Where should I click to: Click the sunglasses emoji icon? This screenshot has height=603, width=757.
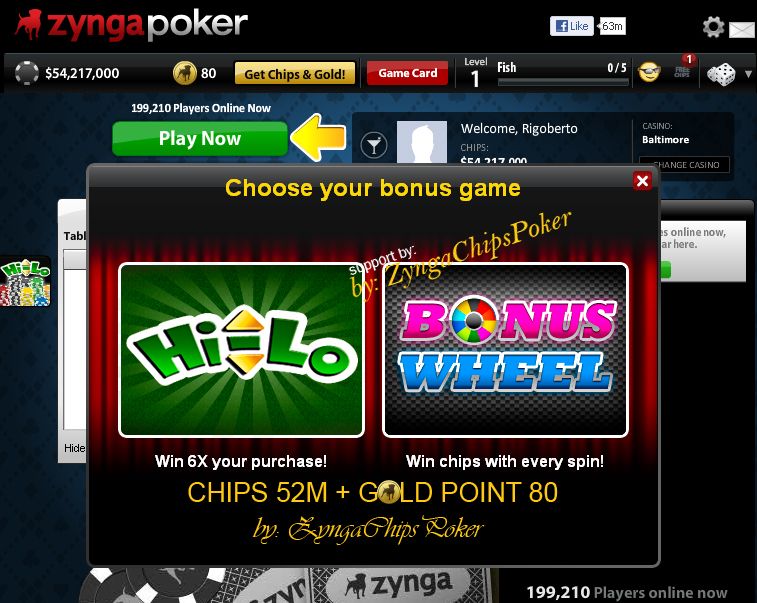pyautogui.click(x=649, y=72)
